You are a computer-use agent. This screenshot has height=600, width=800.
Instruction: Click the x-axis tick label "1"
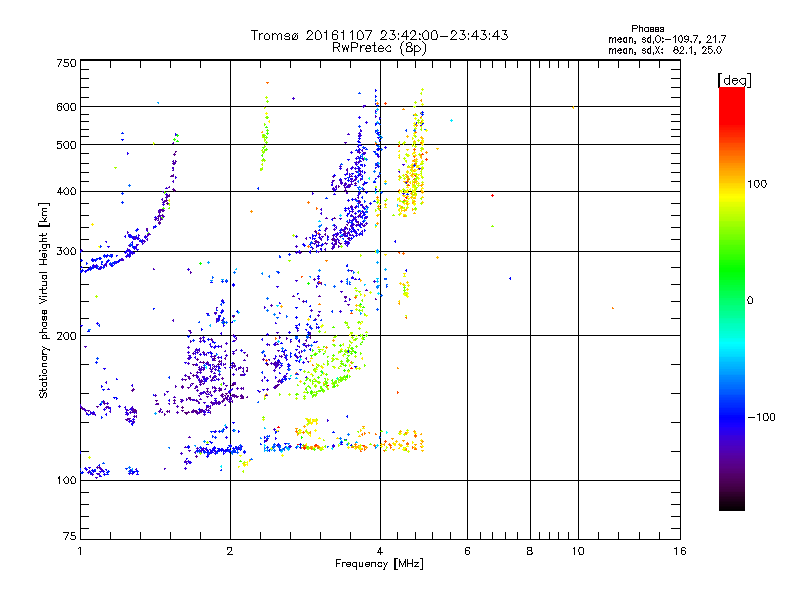(x=81, y=551)
